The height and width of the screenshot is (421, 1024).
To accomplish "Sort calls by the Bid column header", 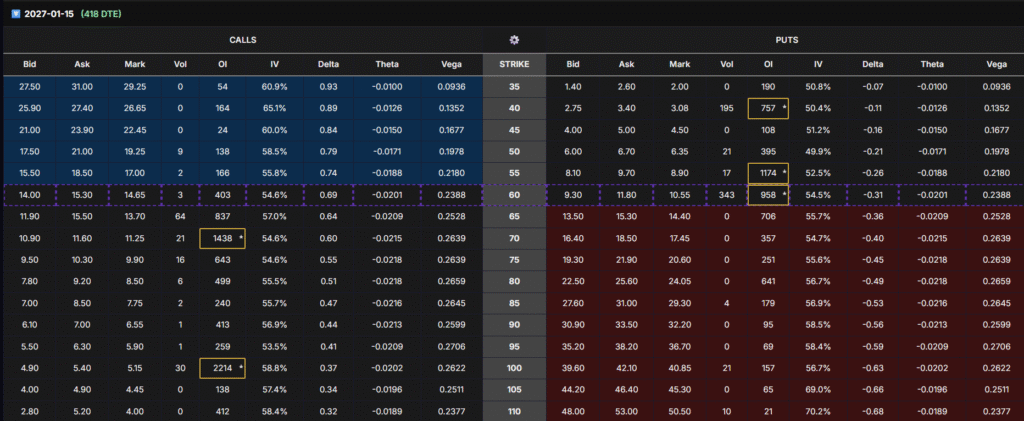I will (30, 65).
